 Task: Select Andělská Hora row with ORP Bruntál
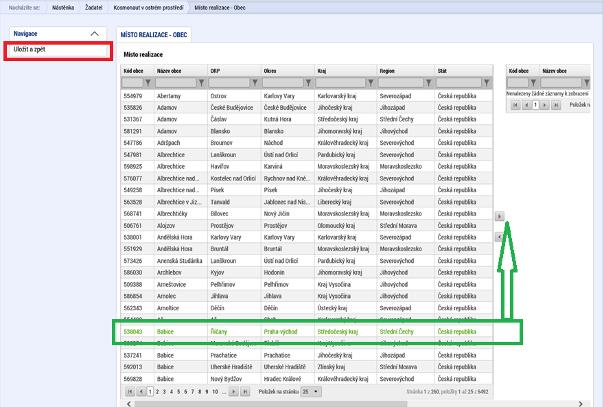(307, 249)
